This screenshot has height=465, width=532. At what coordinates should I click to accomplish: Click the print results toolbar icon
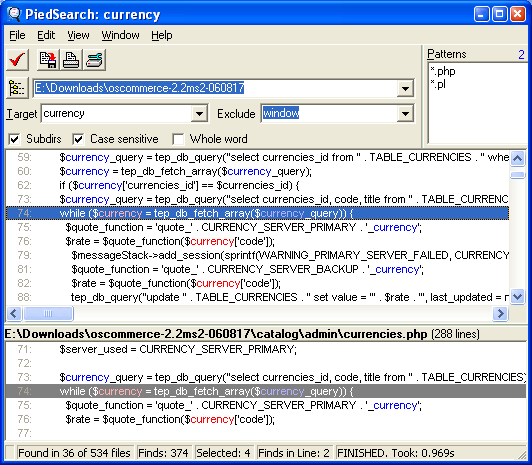coord(71,60)
